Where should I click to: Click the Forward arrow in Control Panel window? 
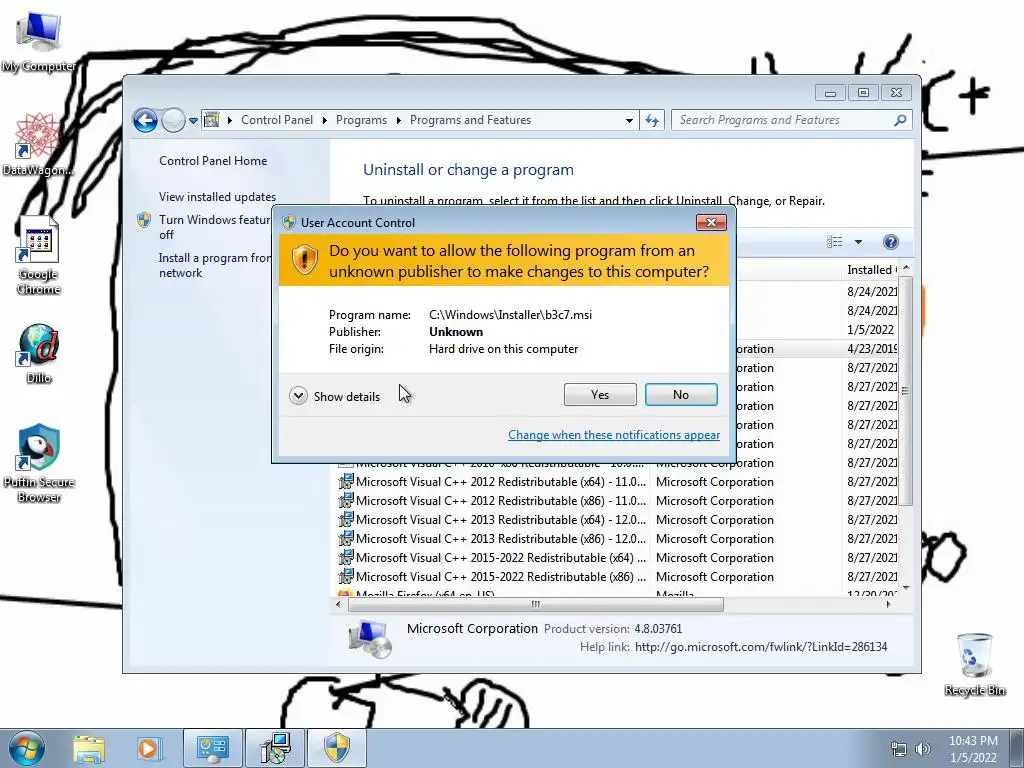[x=173, y=120]
